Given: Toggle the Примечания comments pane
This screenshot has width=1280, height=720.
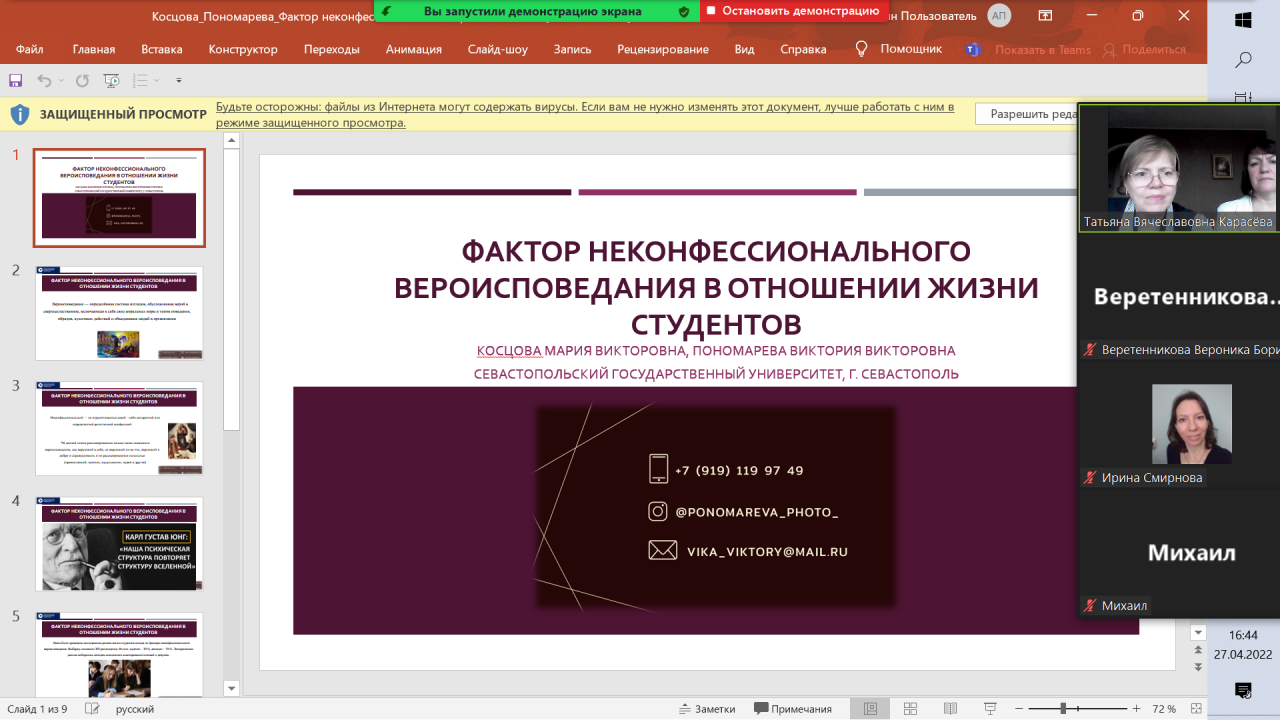Looking at the screenshot, I should point(793,709).
